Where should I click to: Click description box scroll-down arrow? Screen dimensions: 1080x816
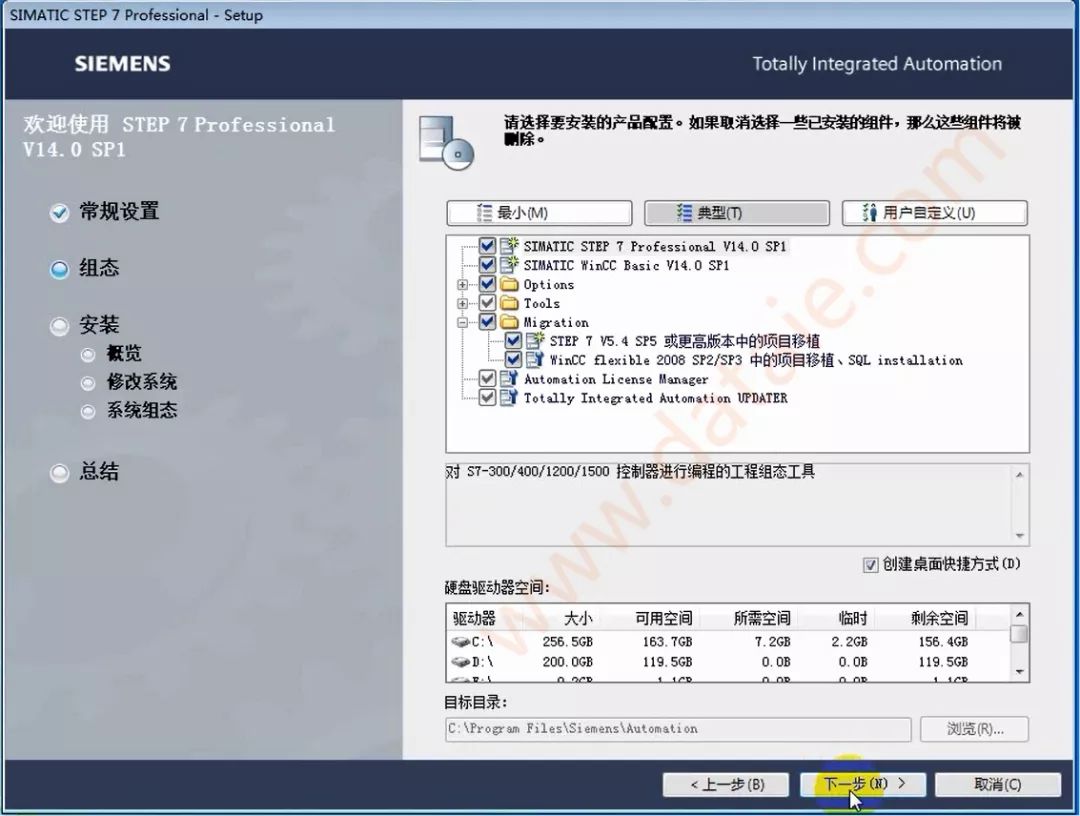click(x=1019, y=536)
